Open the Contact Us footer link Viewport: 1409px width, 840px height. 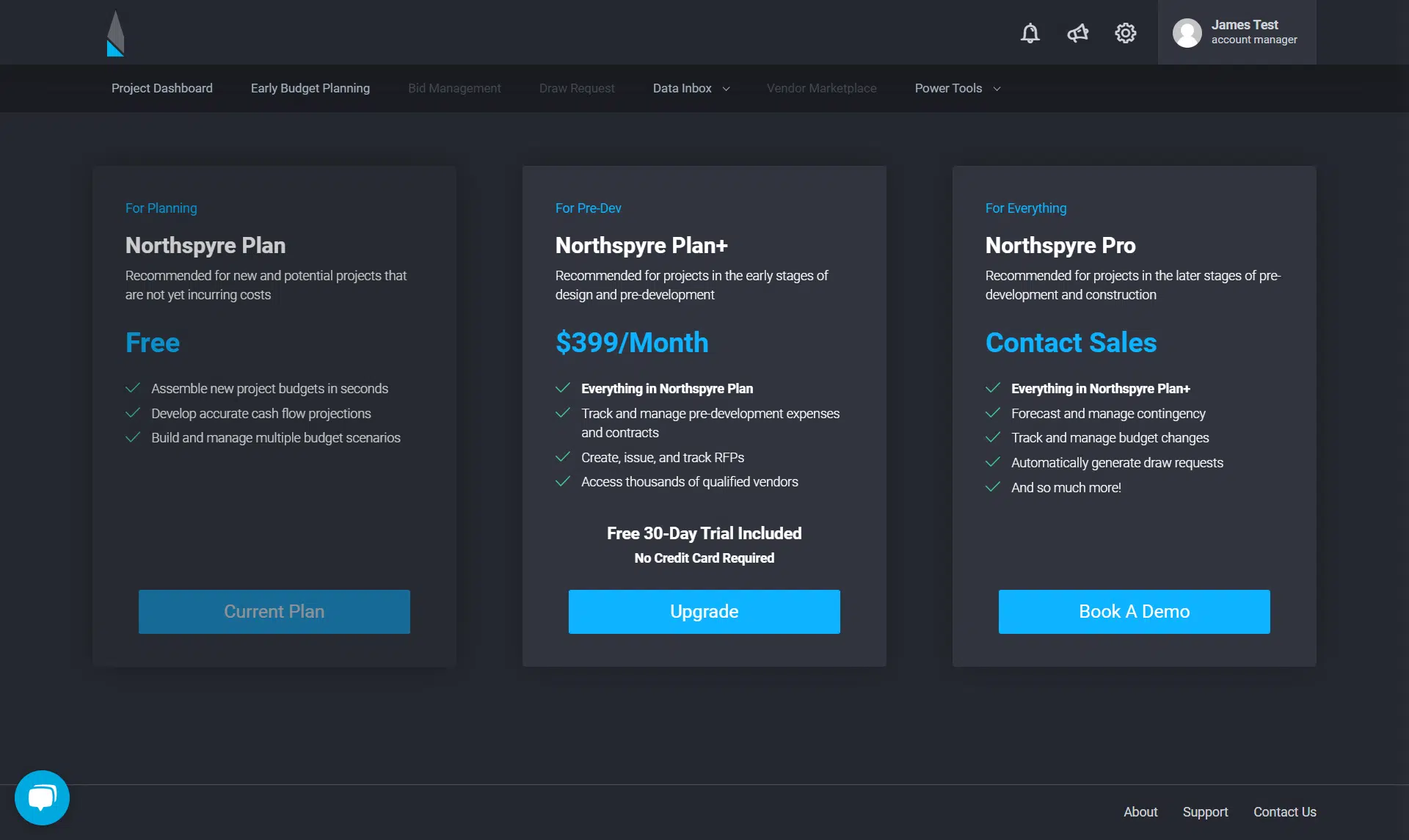click(1285, 812)
